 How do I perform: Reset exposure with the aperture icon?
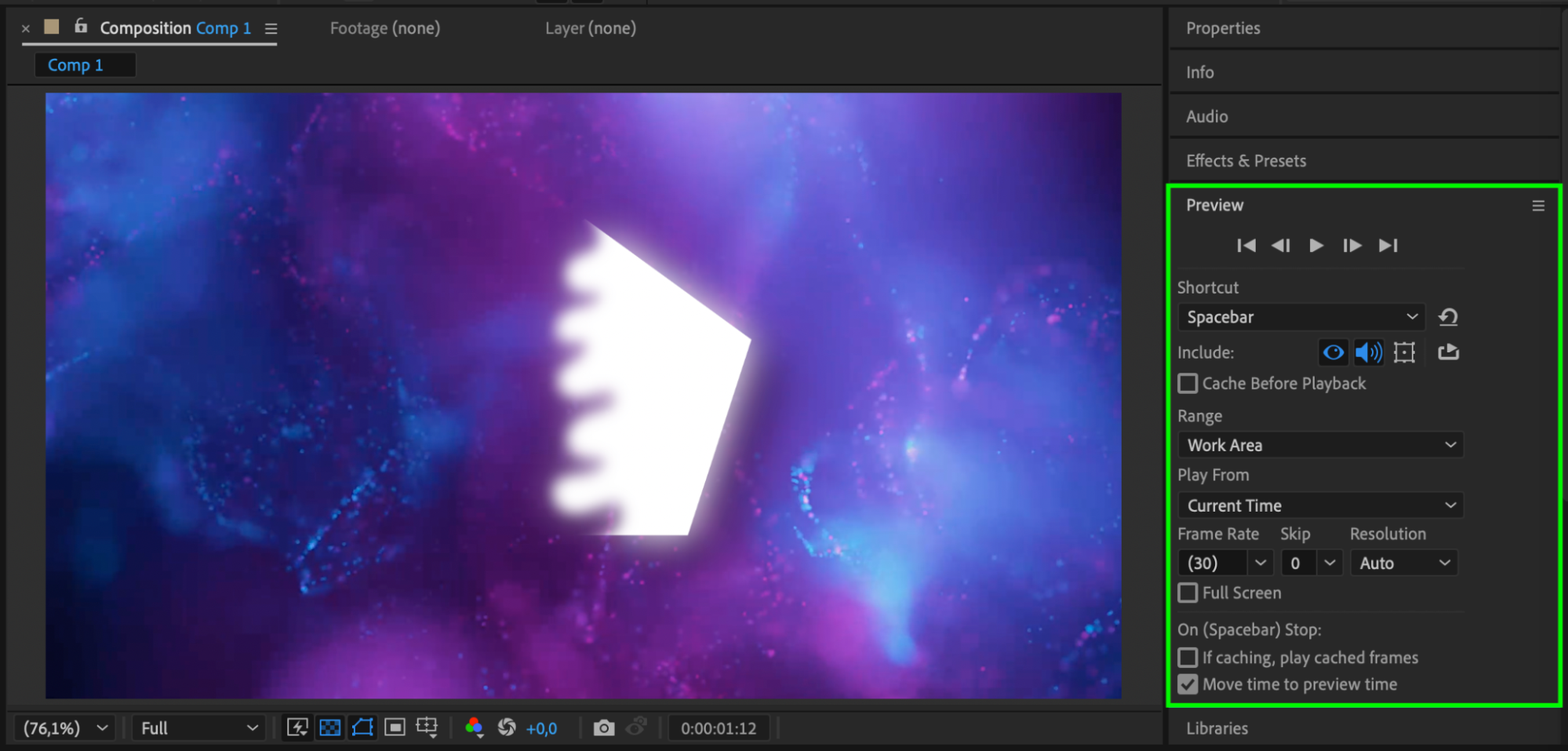(x=507, y=727)
